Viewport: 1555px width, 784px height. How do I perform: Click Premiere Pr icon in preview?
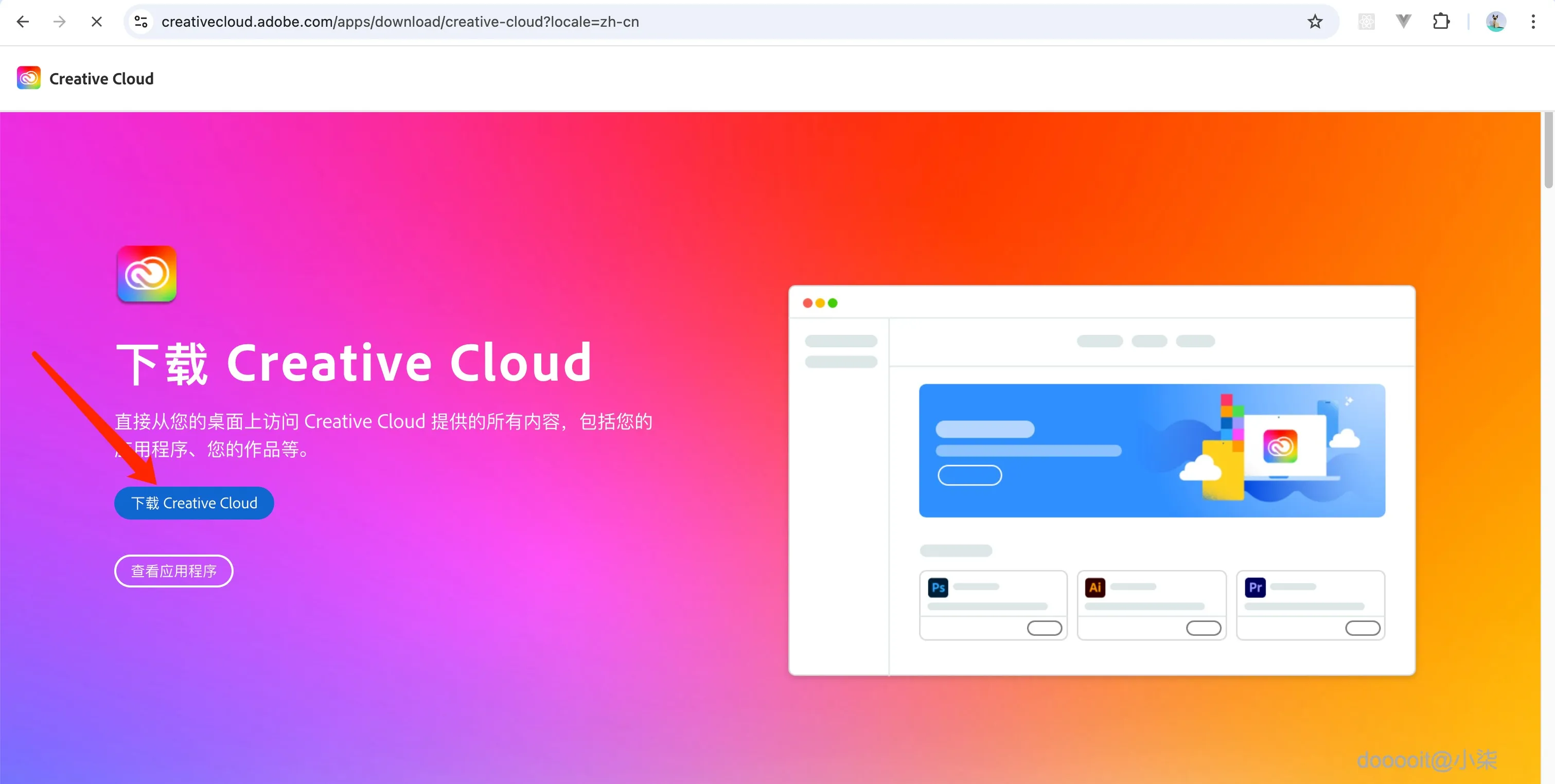point(1255,587)
